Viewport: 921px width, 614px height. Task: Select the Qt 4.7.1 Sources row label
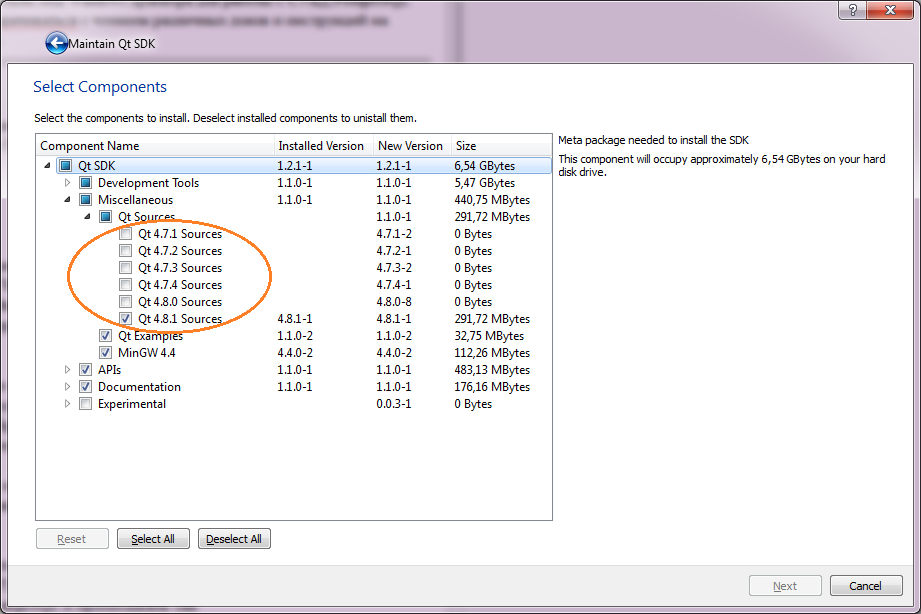[x=180, y=234]
